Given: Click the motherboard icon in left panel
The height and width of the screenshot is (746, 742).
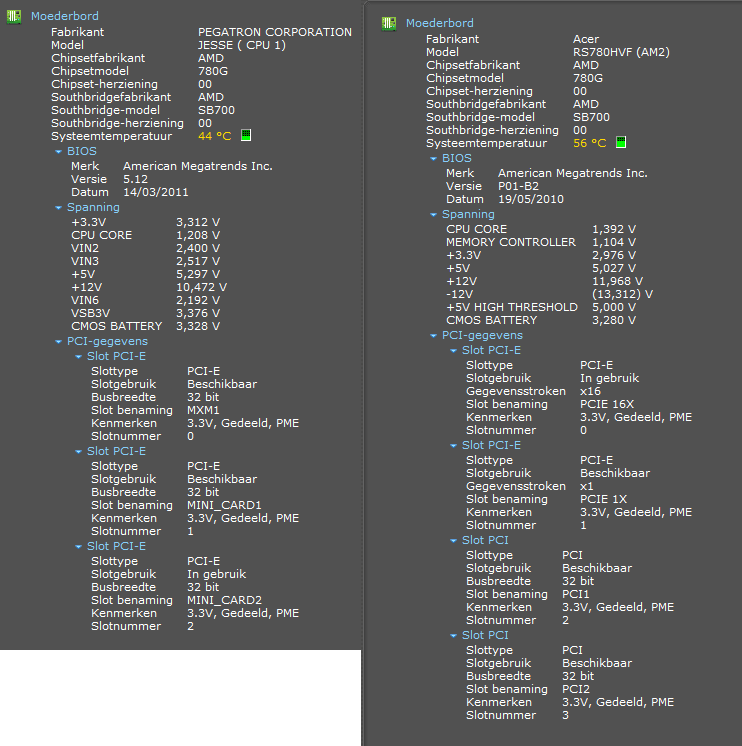Looking at the screenshot, I should (13, 16).
